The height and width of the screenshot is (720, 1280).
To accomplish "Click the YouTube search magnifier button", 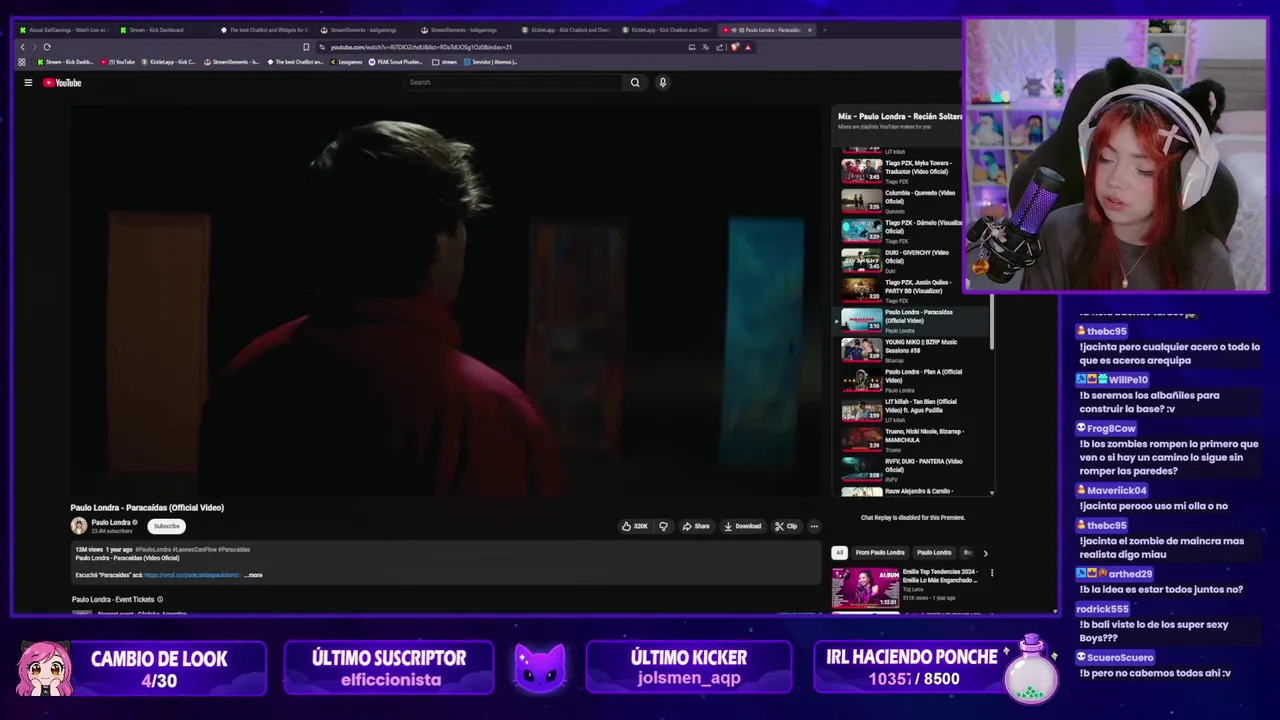I will click(634, 83).
